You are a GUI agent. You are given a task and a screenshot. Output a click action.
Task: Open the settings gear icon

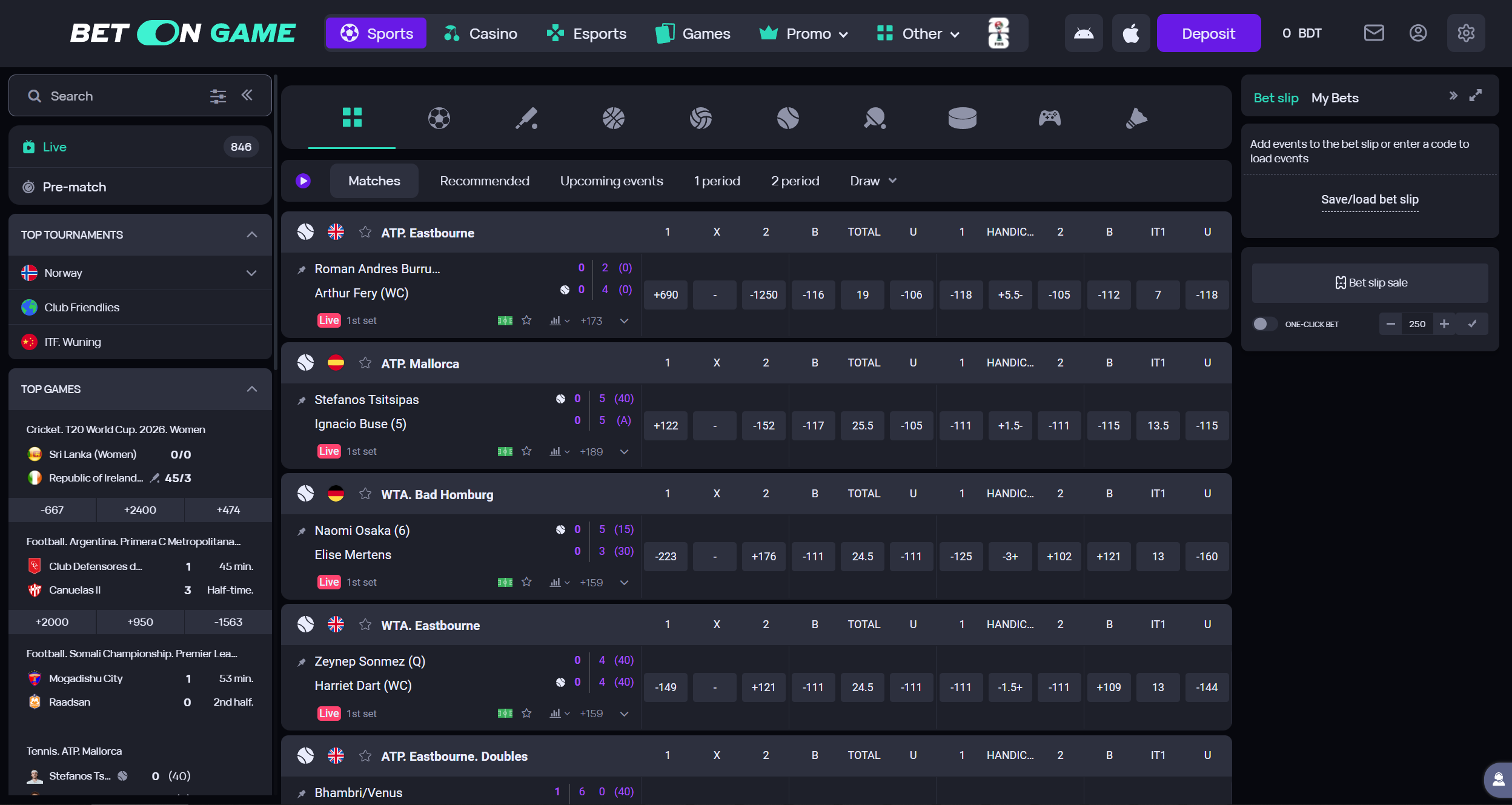(x=1466, y=33)
